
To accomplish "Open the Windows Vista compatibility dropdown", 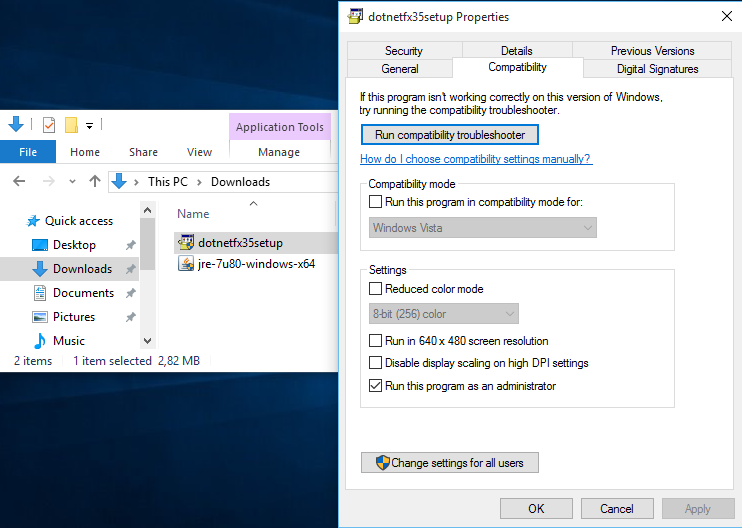I will click(483, 228).
